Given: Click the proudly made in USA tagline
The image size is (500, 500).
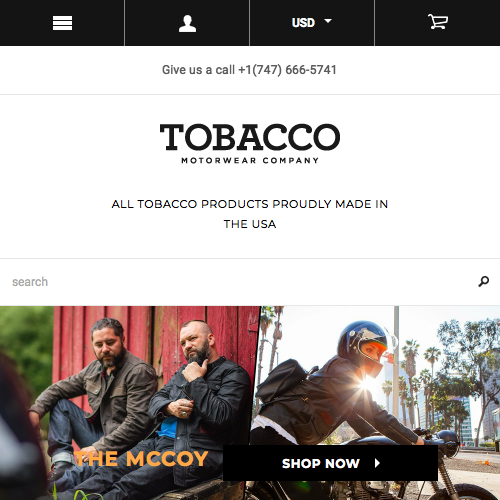Looking at the screenshot, I should coord(250,214).
